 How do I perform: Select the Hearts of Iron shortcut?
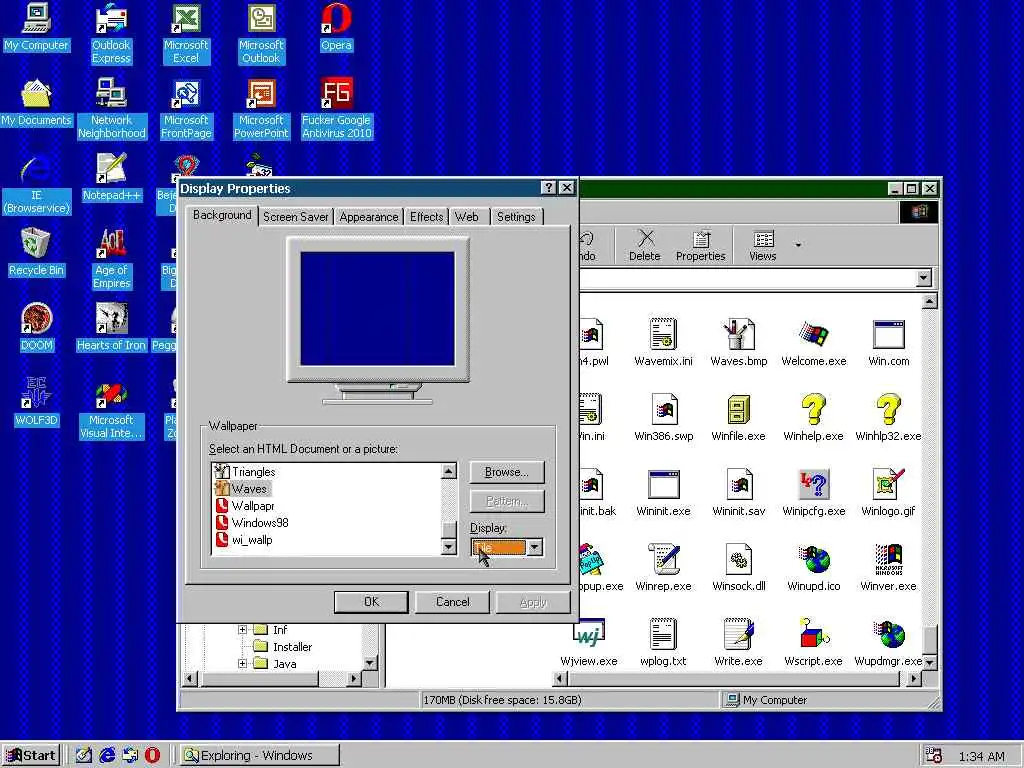pos(111,328)
